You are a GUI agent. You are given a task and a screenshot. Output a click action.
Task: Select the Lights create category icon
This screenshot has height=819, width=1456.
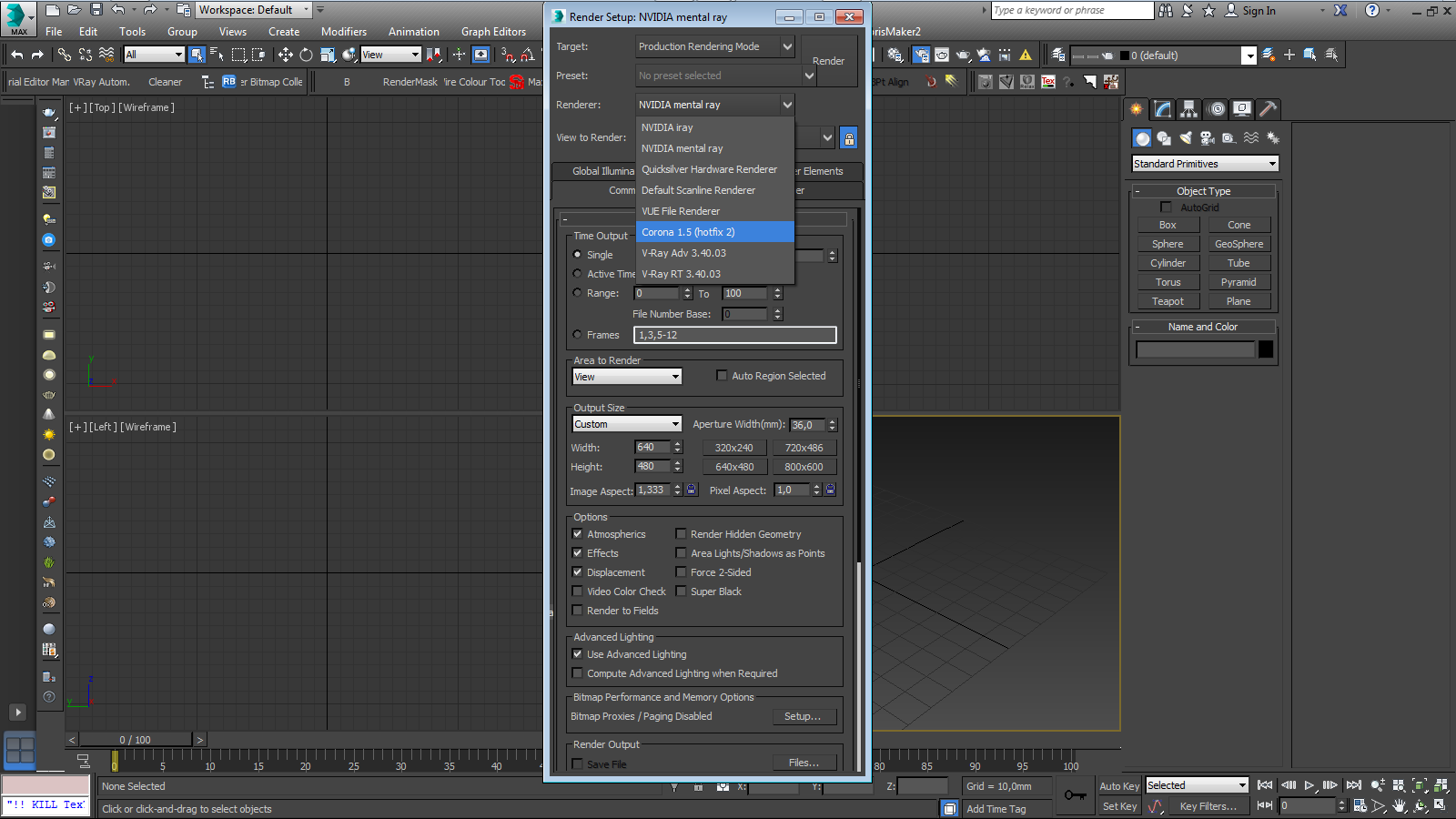[x=1186, y=138]
